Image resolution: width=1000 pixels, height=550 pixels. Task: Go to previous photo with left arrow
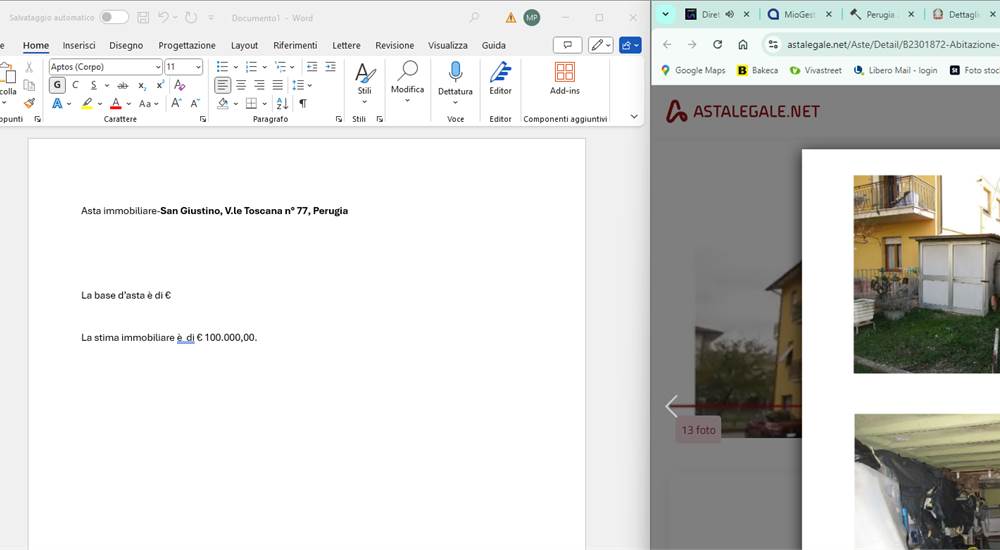tap(671, 406)
